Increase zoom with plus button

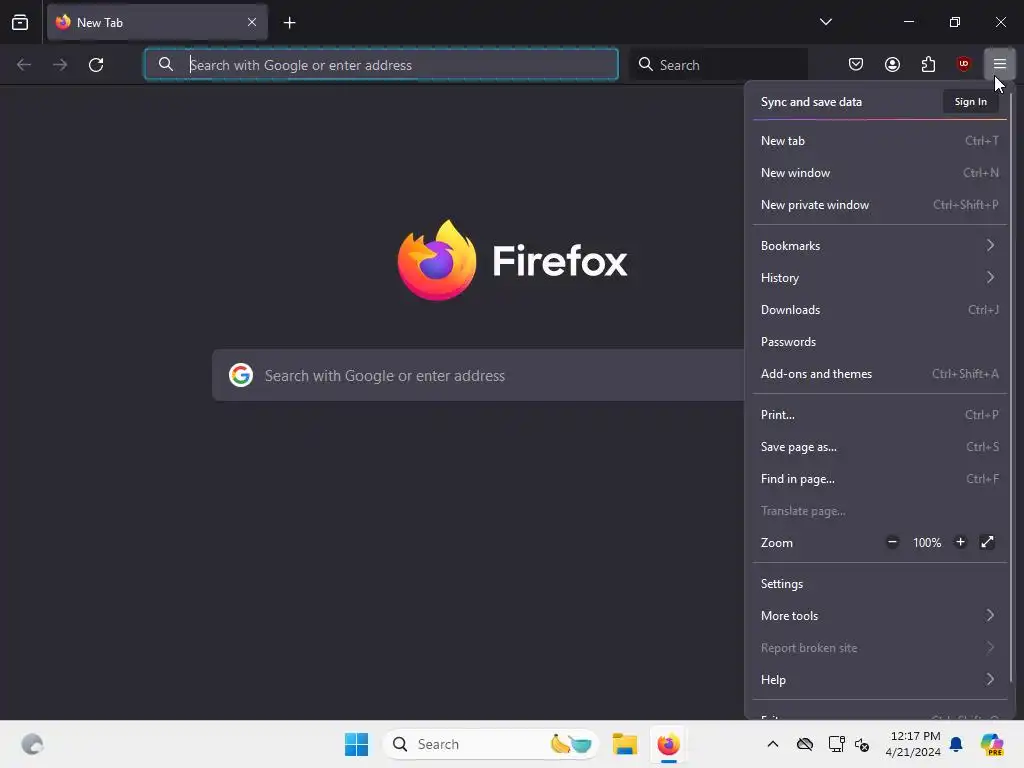tap(960, 542)
